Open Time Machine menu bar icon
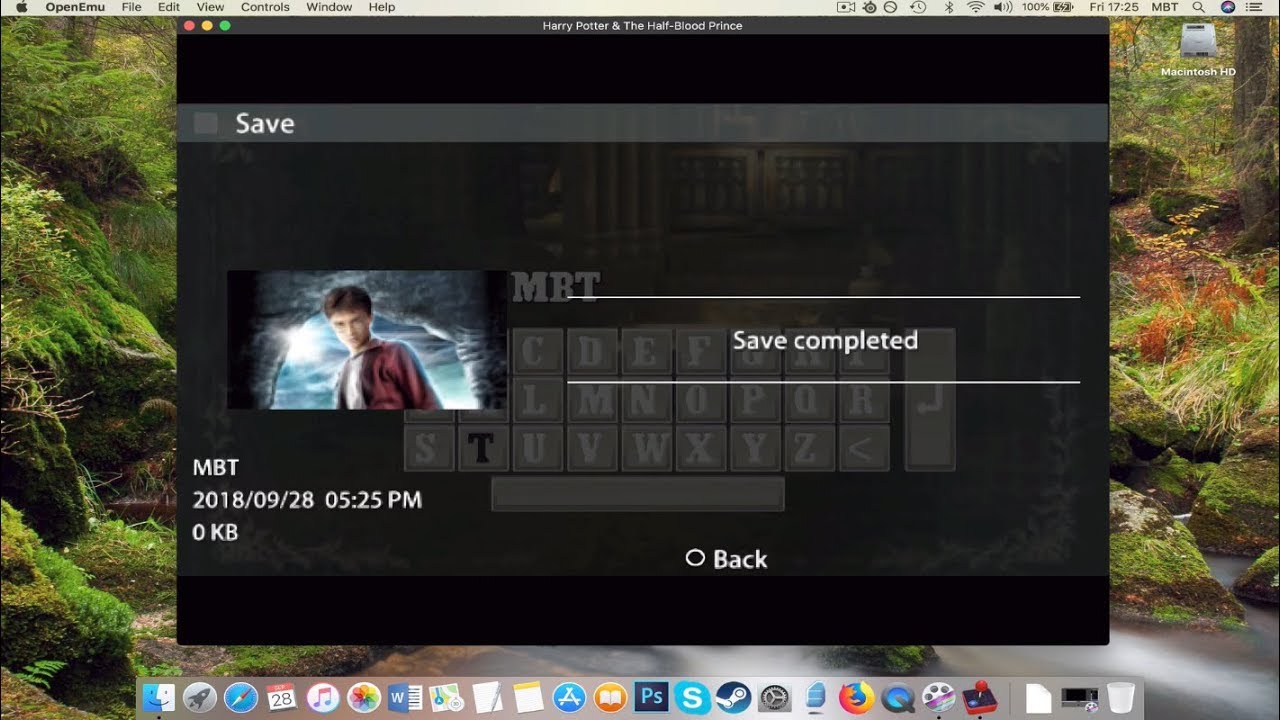The height and width of the screenshot is (720, 1280). tap(918, 7)
